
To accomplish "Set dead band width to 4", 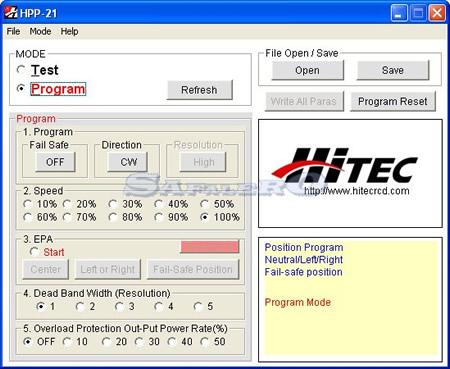I will coord(159,306).
